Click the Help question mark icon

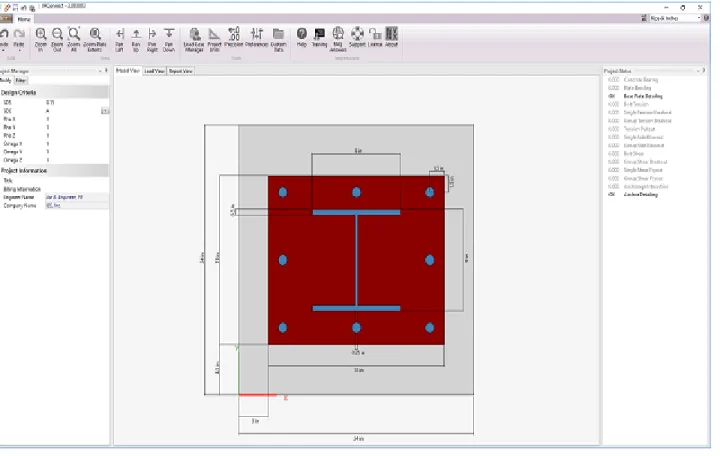point(302,34)
